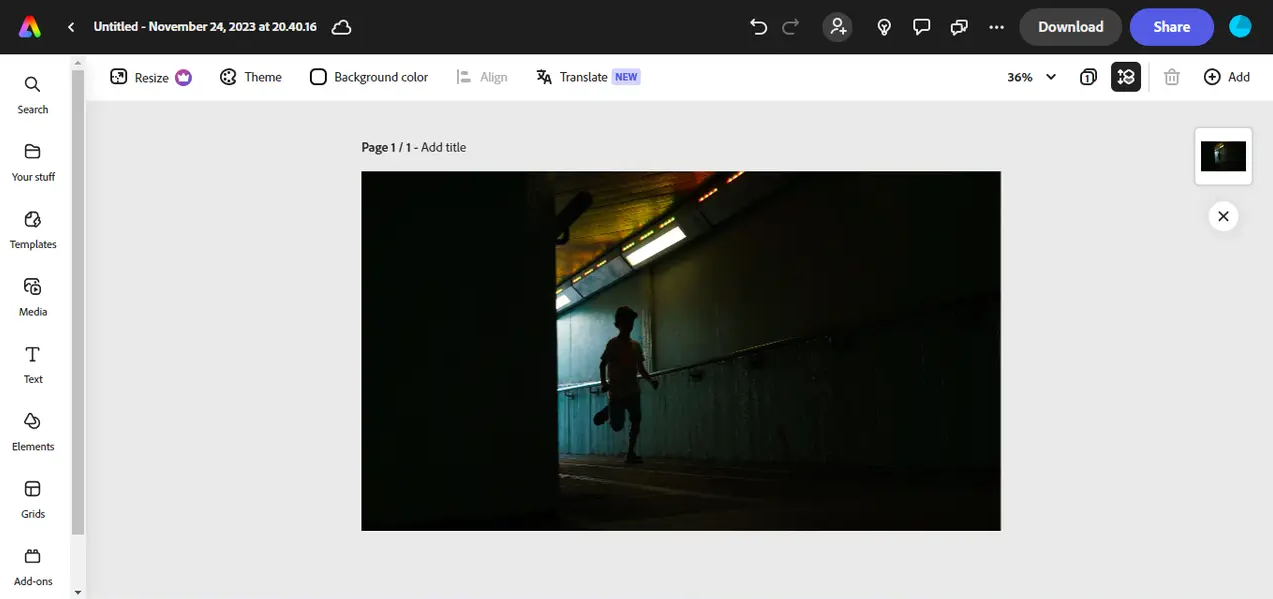
Task: Open the Media panel
Action: [33, 297]
